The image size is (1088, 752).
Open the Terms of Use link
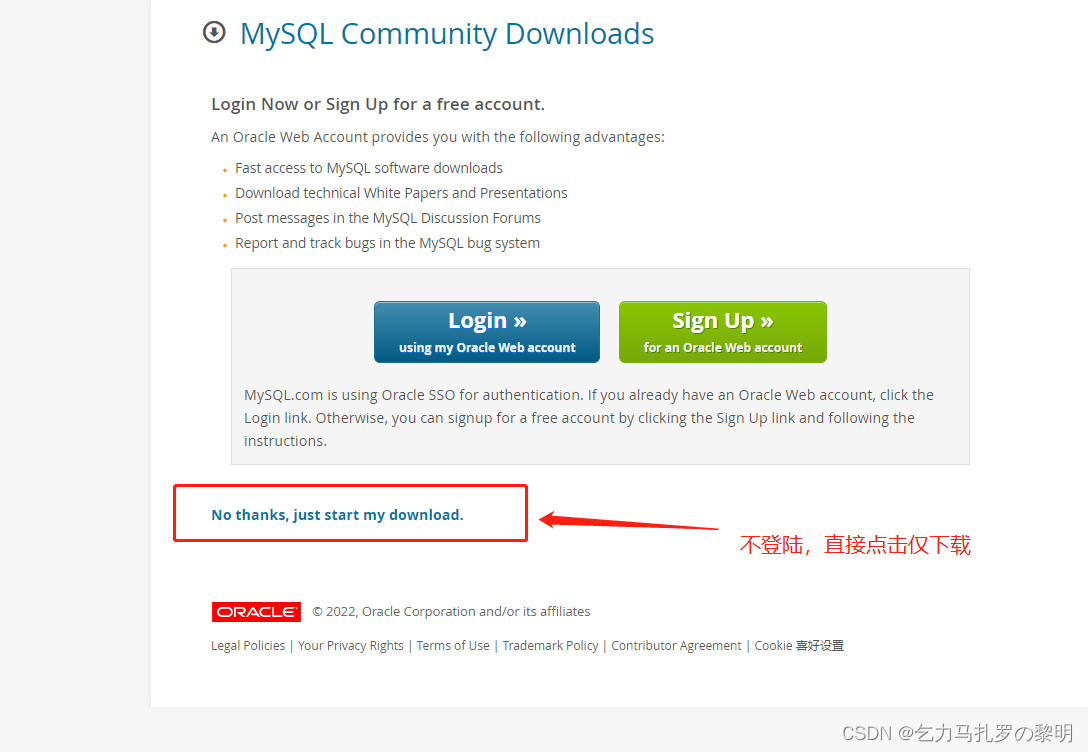tap(452, 645)
